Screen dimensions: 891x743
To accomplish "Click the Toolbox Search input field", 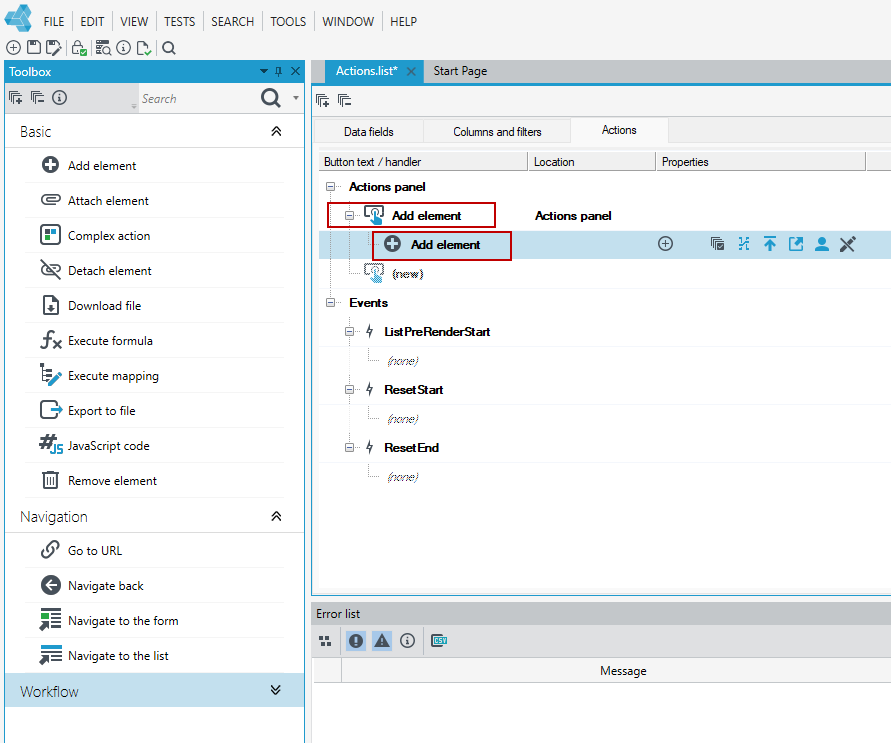I will point(199,98).
